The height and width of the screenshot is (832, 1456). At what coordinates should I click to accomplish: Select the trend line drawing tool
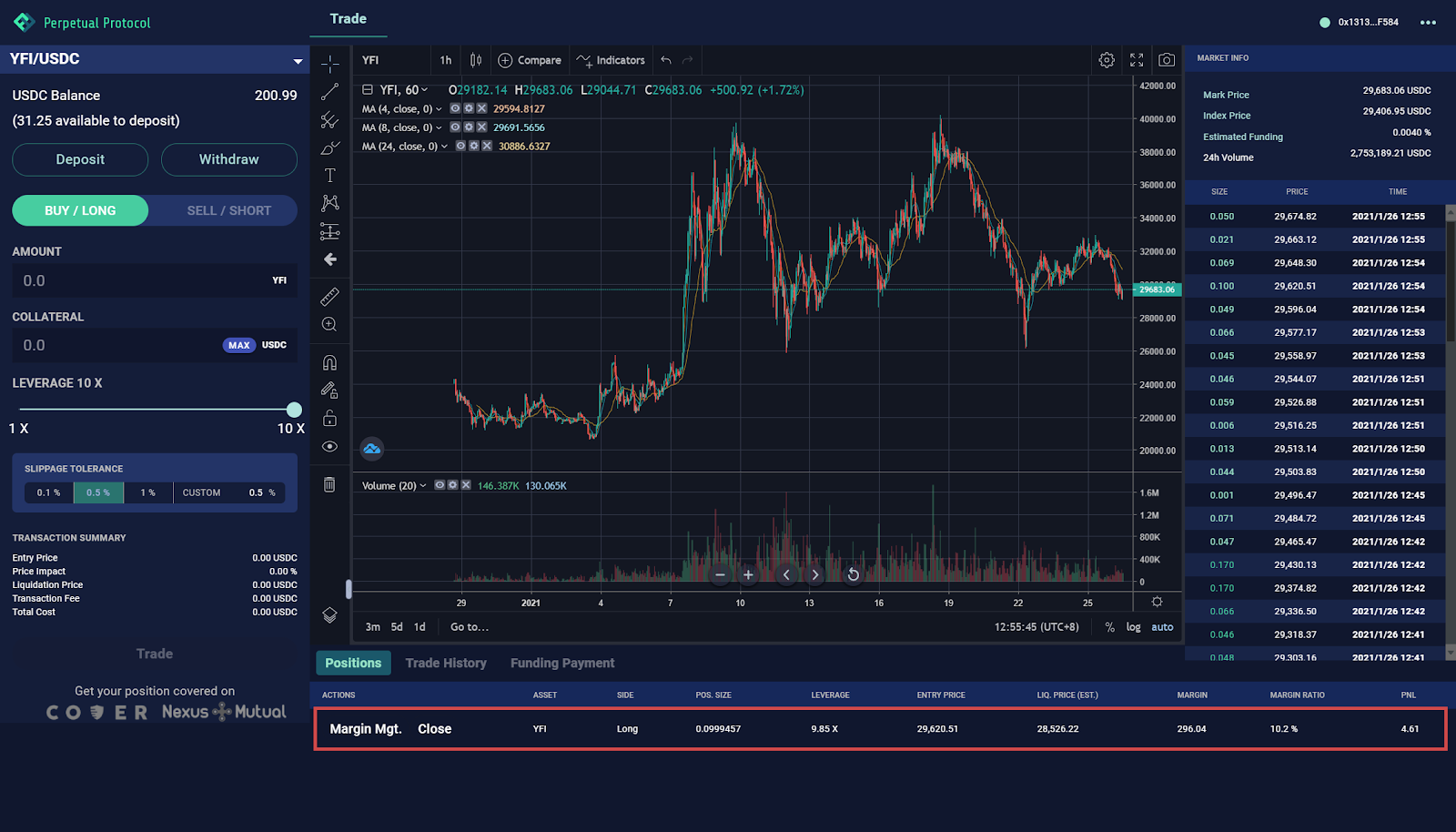tap(329, 92)
